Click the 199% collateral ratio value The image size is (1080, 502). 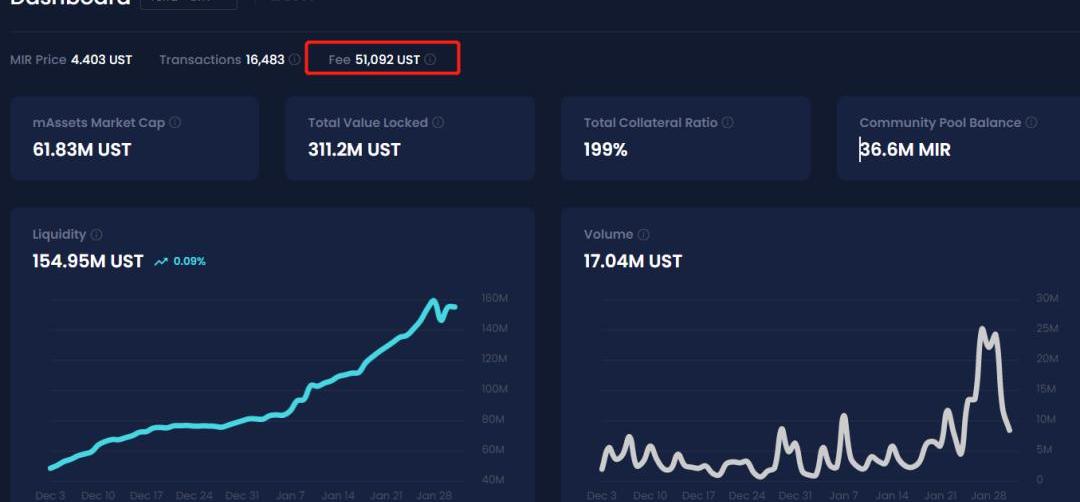click(x=605, y=149)
